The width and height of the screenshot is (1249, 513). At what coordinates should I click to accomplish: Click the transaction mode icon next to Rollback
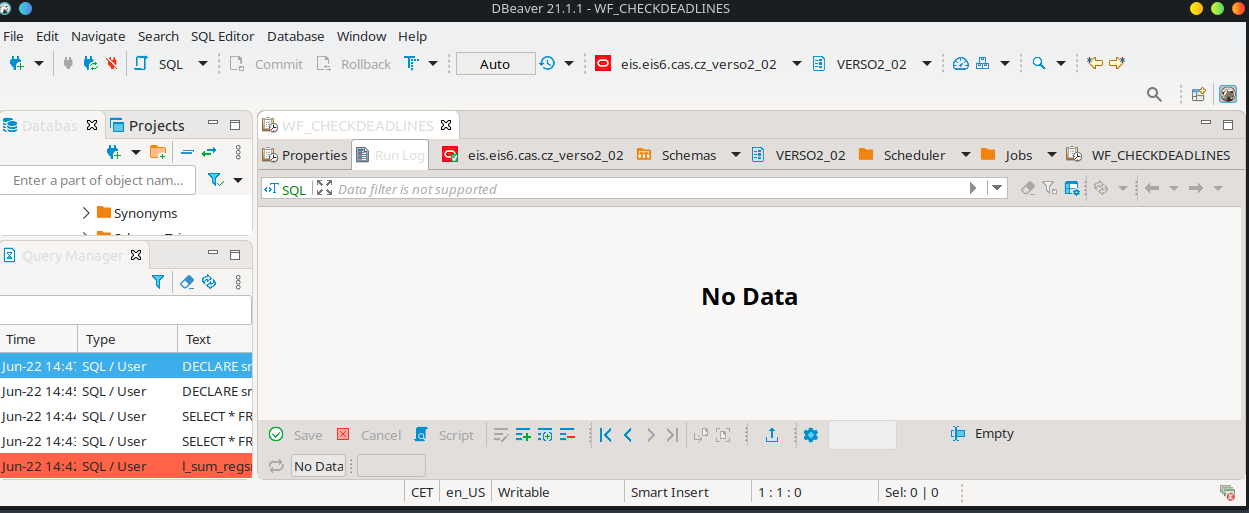tap(411, 63)
